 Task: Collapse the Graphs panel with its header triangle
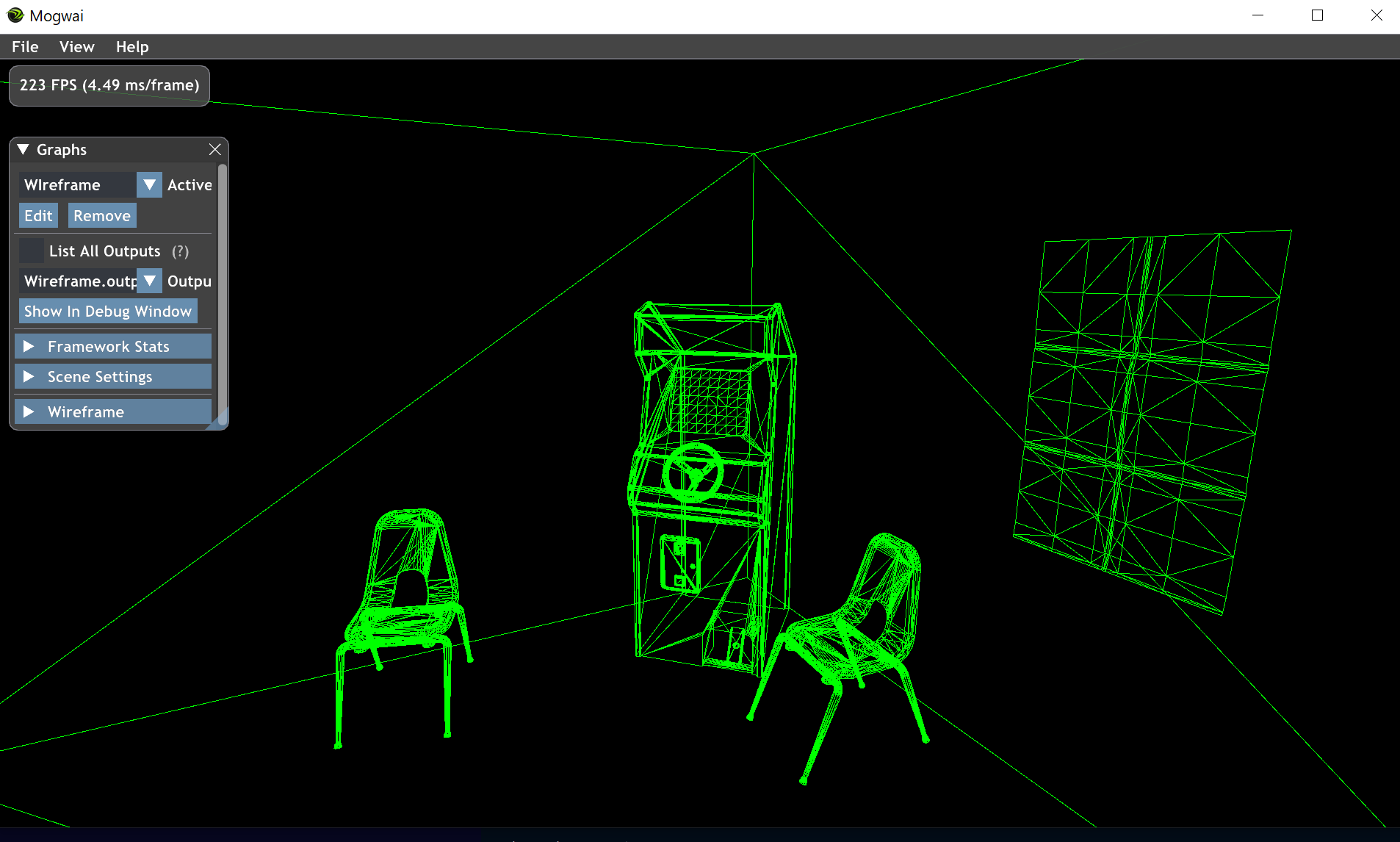coord(21,148)
